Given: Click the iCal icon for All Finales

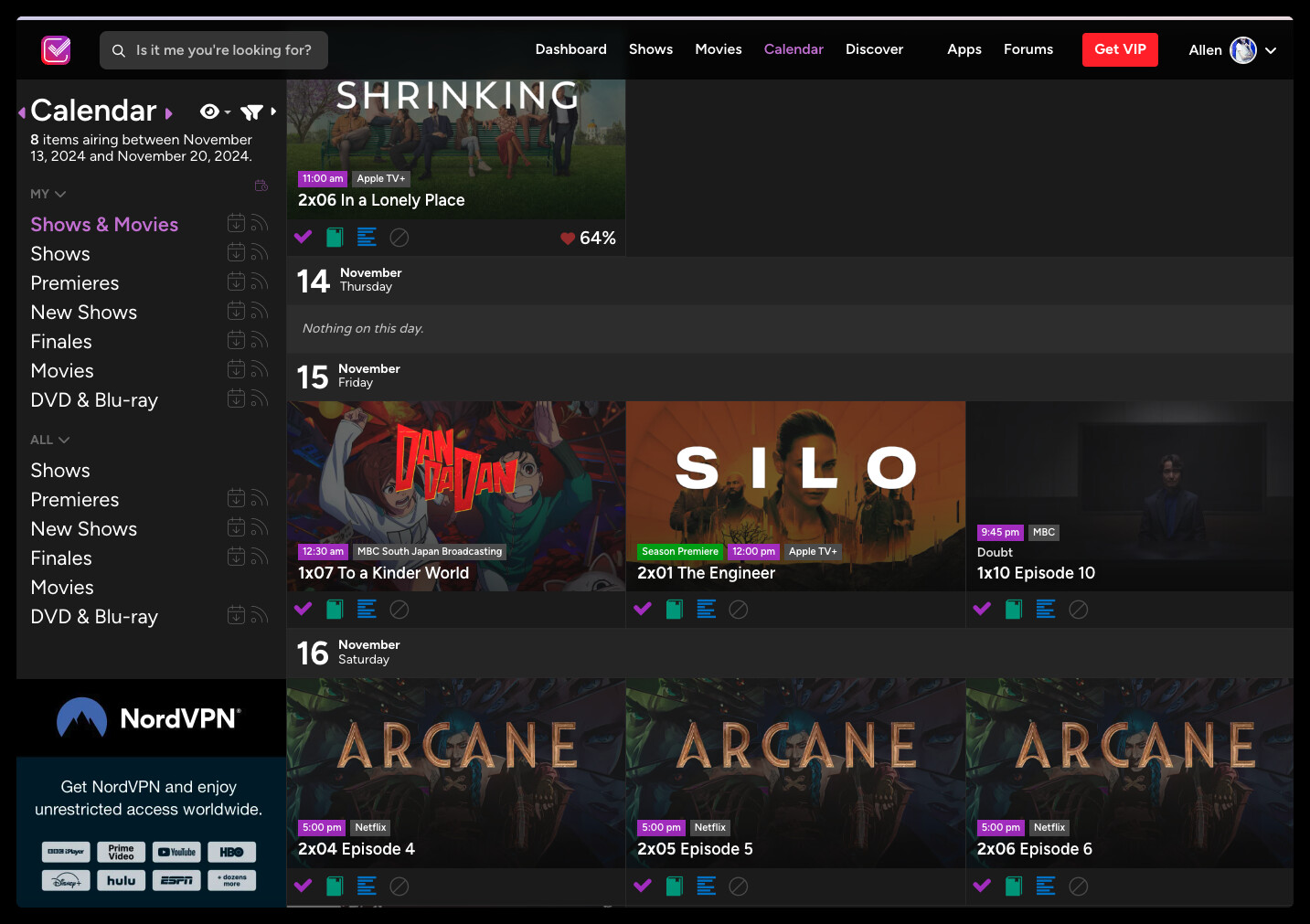Looking at the screenshot, I should pyautogui.click(x=236, y=557).
